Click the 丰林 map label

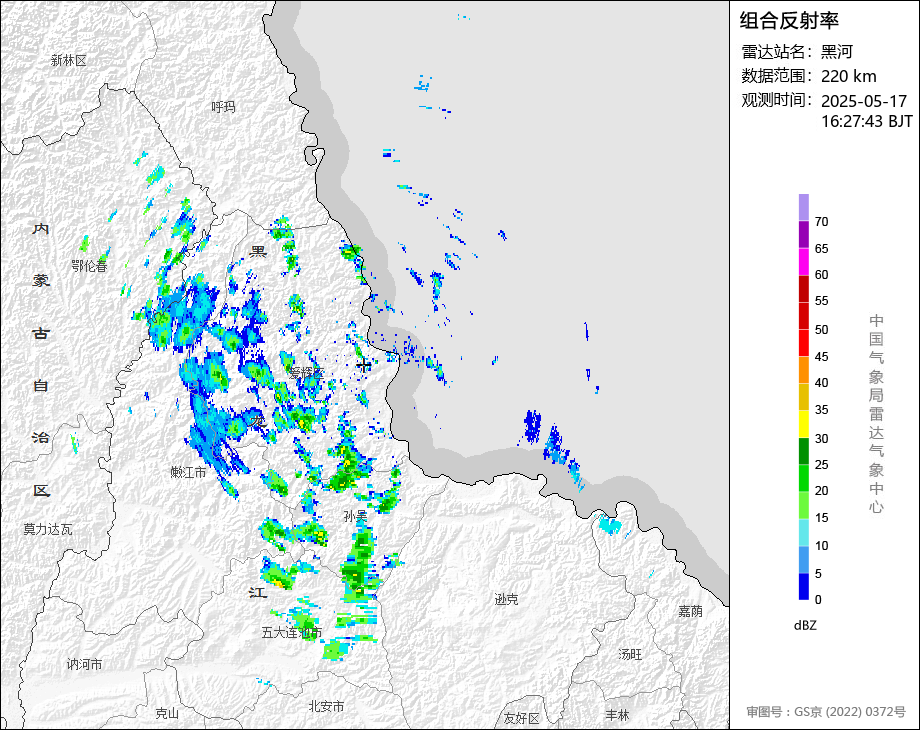point(617,715)
